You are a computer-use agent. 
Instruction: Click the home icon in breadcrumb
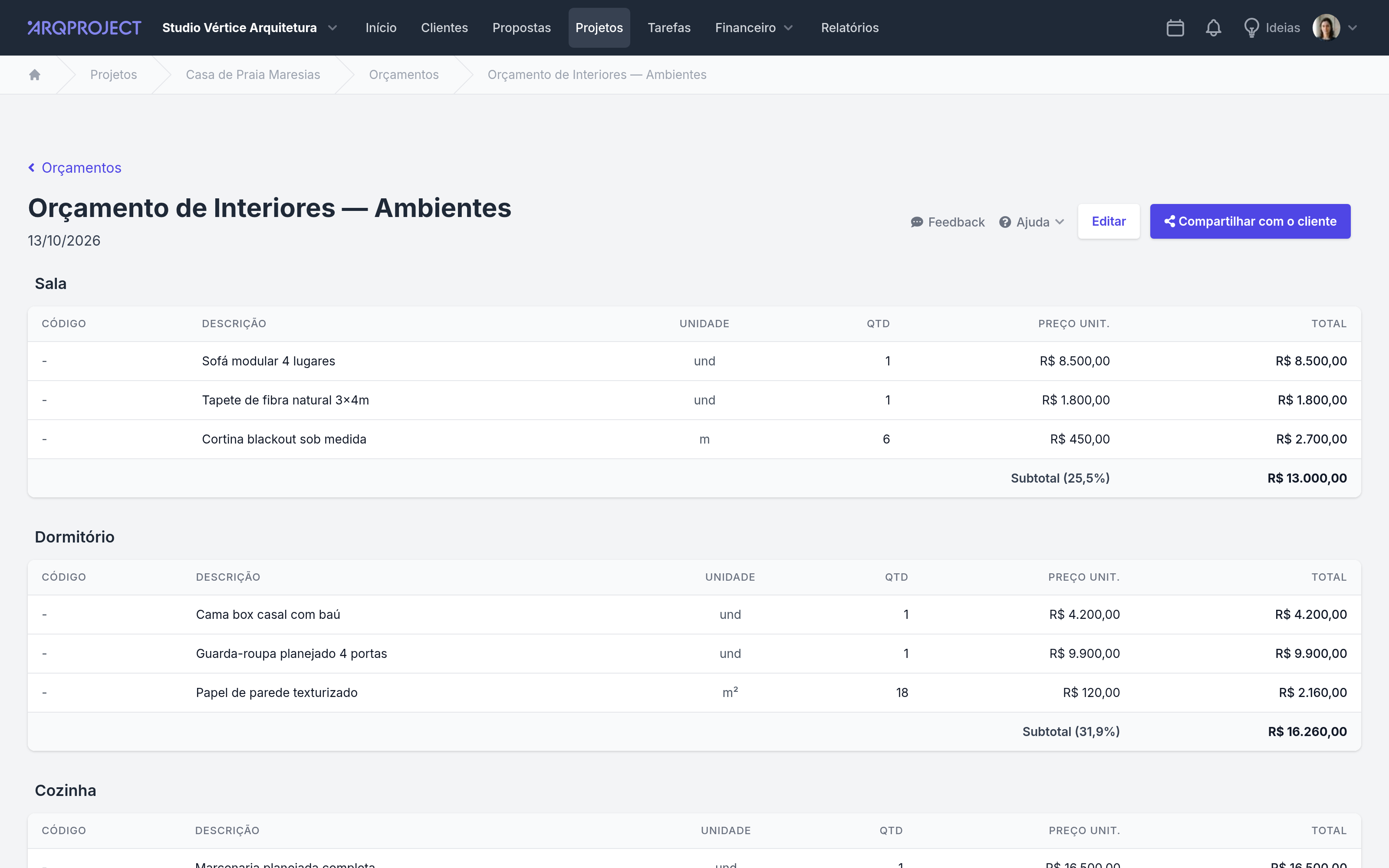[34, 75]
